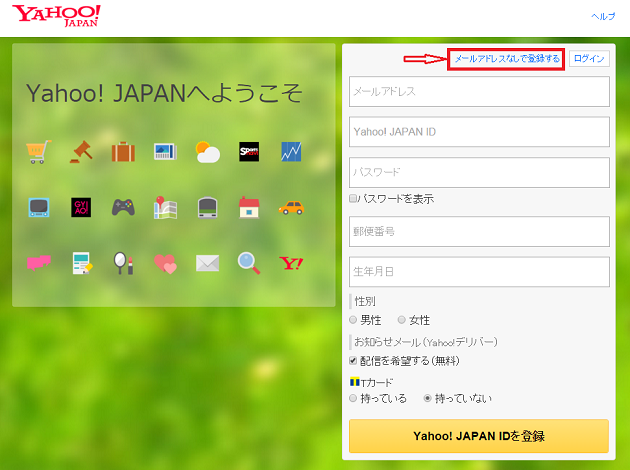Click the magnifying glass search icon
This screenshot has height=470, width=630.
pyautogui.click(x=249, y=263)
